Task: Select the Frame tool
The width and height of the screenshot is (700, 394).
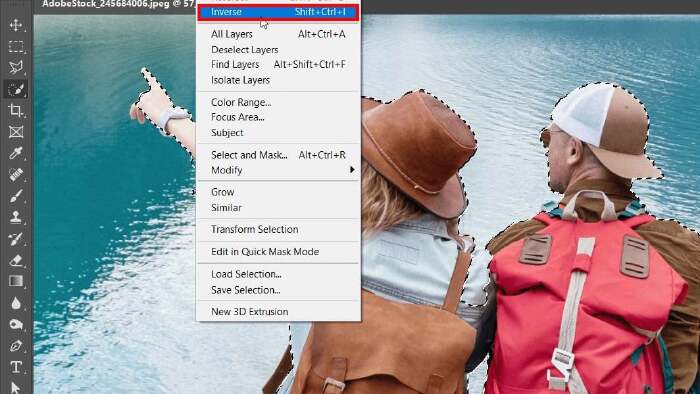Action: [16, 132]
